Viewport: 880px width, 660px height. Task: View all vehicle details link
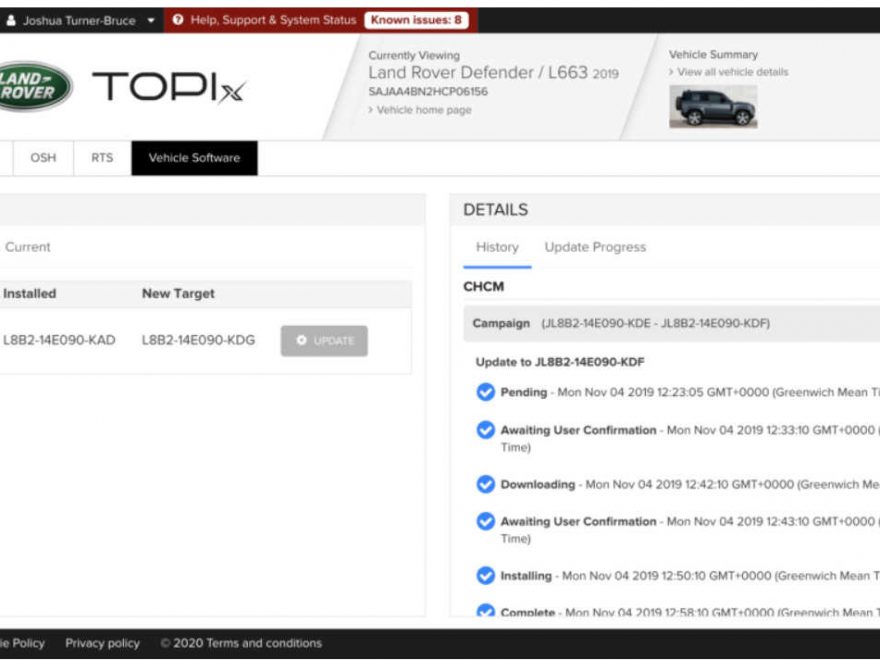pyautogui.click(x=732, y=72)
